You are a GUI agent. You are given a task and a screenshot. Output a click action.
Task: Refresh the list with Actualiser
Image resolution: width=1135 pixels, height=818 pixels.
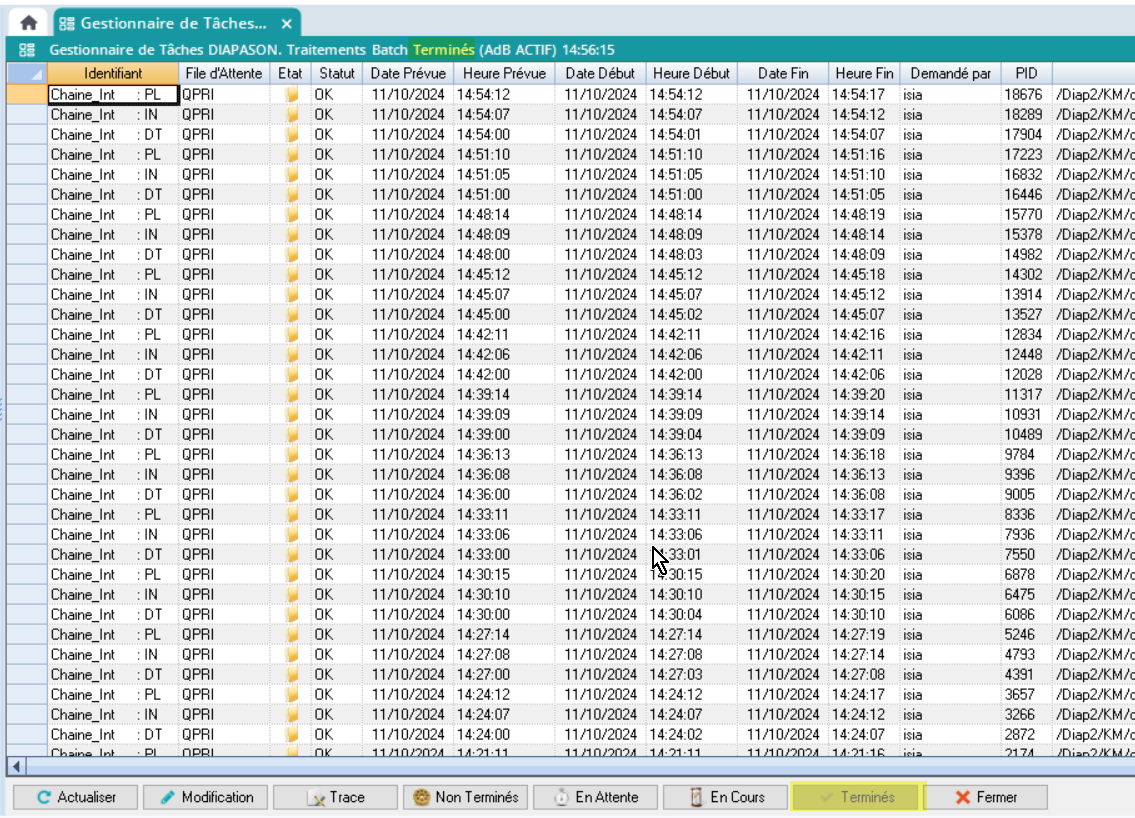tap(76, 797)
